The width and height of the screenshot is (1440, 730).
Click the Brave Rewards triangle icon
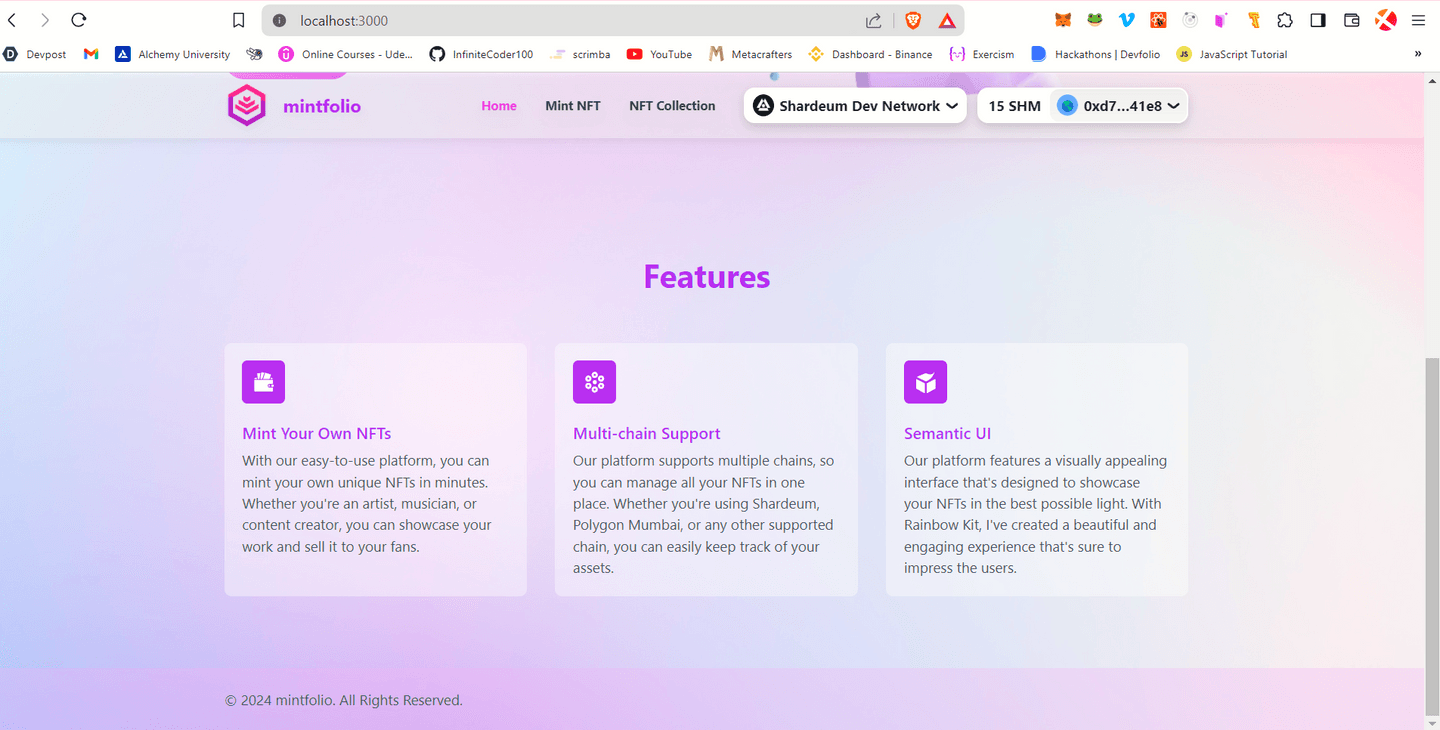pyautogui.click(x=947, y=20)
